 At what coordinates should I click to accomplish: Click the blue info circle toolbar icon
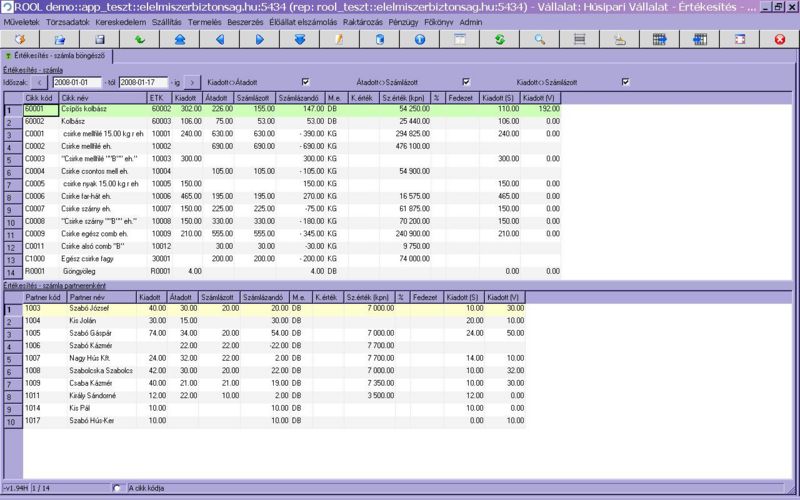(420, 40)
